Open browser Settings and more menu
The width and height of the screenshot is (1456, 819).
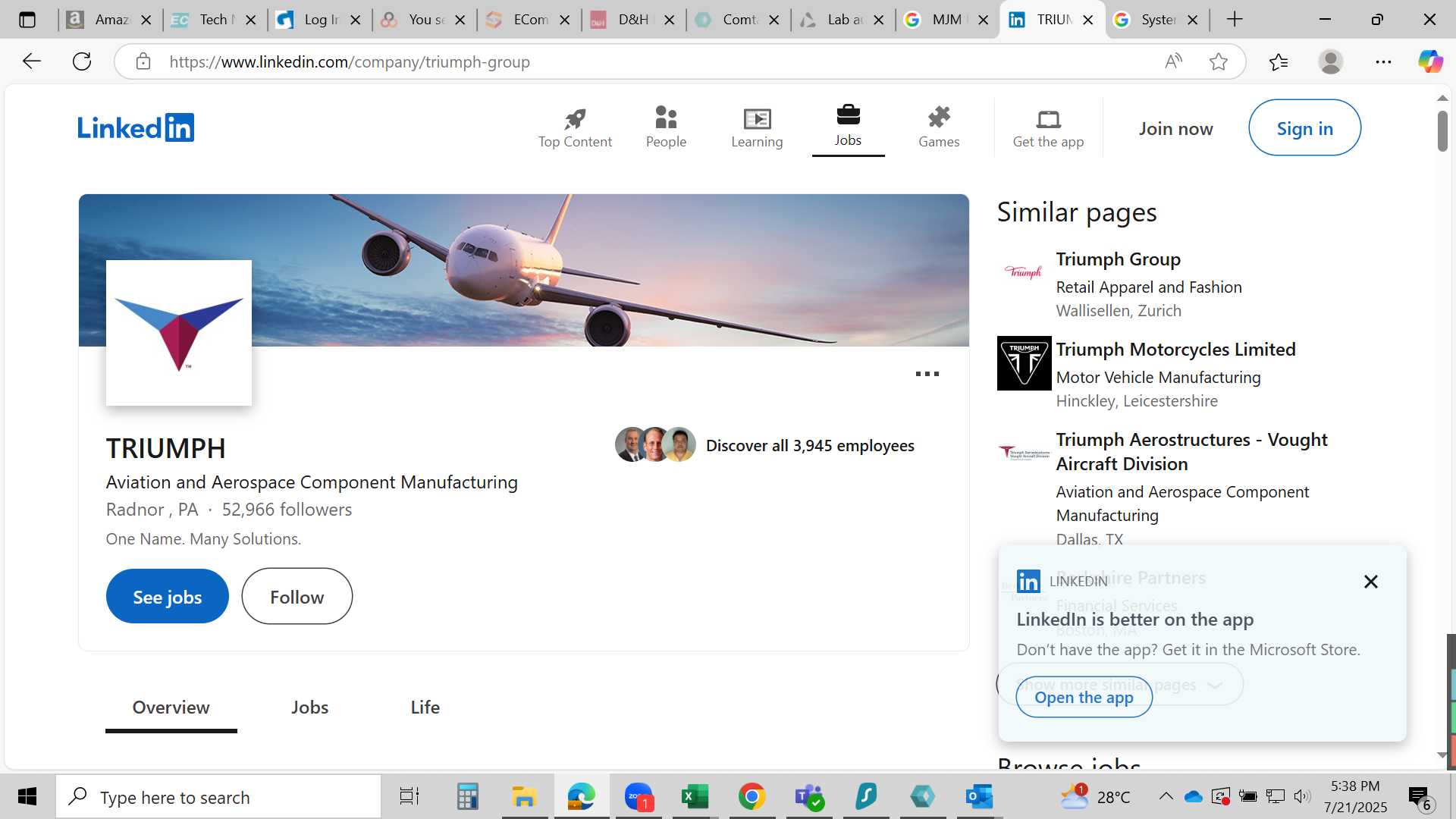pos(1383,61)
